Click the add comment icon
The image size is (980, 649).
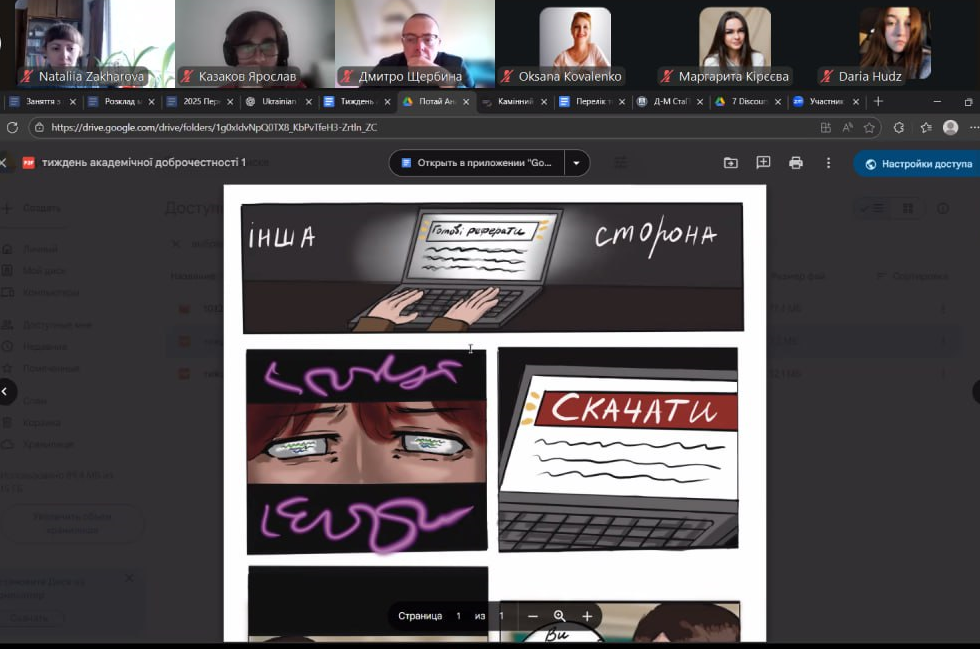763,163
